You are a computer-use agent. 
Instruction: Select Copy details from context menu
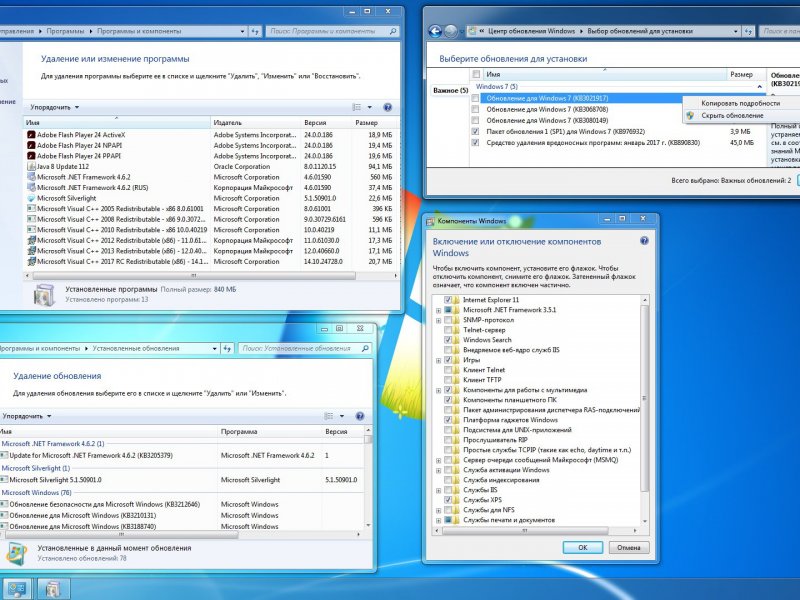pos(740,103)
